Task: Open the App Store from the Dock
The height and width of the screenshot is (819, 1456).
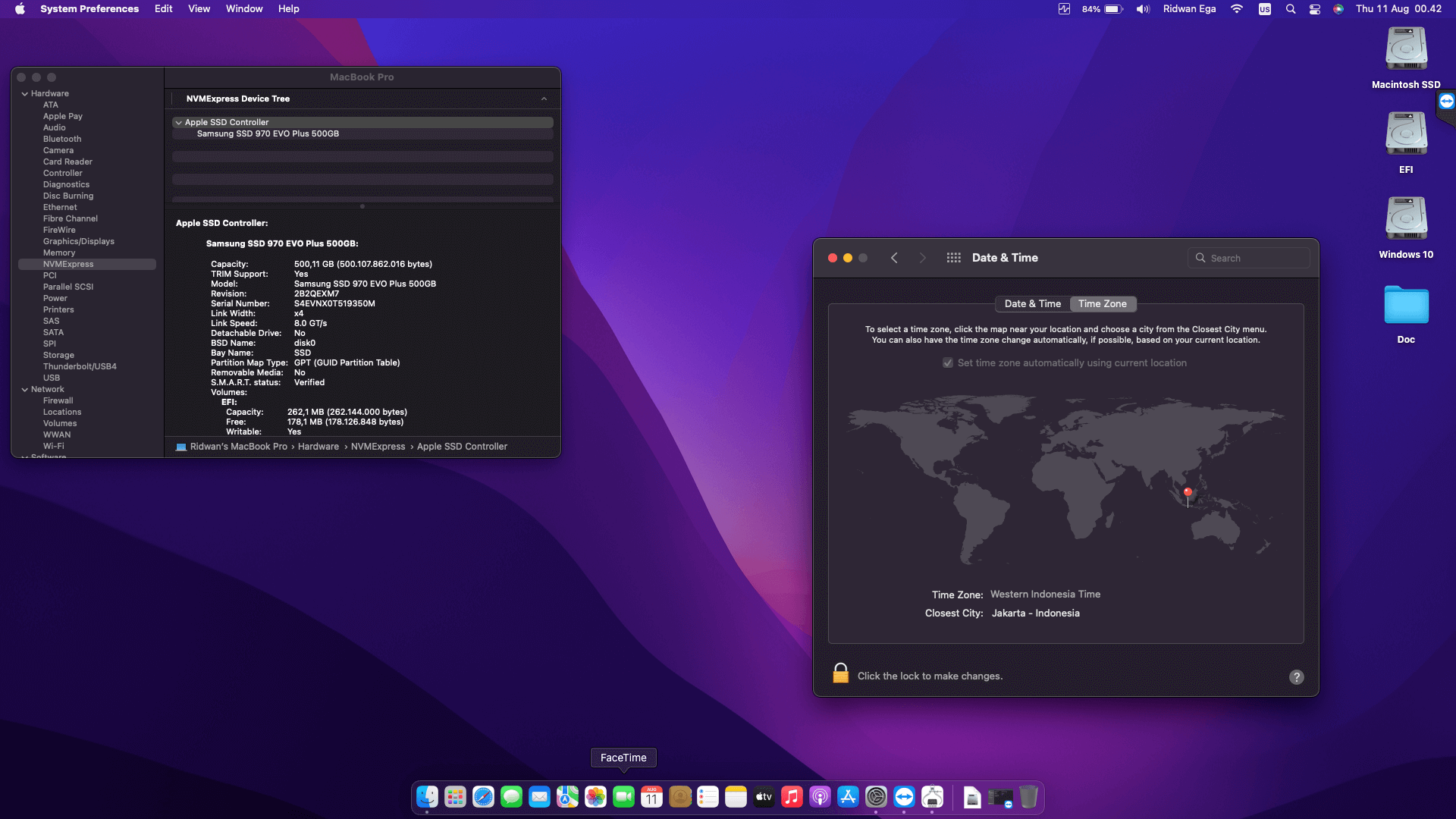Action: click(848, 797)
